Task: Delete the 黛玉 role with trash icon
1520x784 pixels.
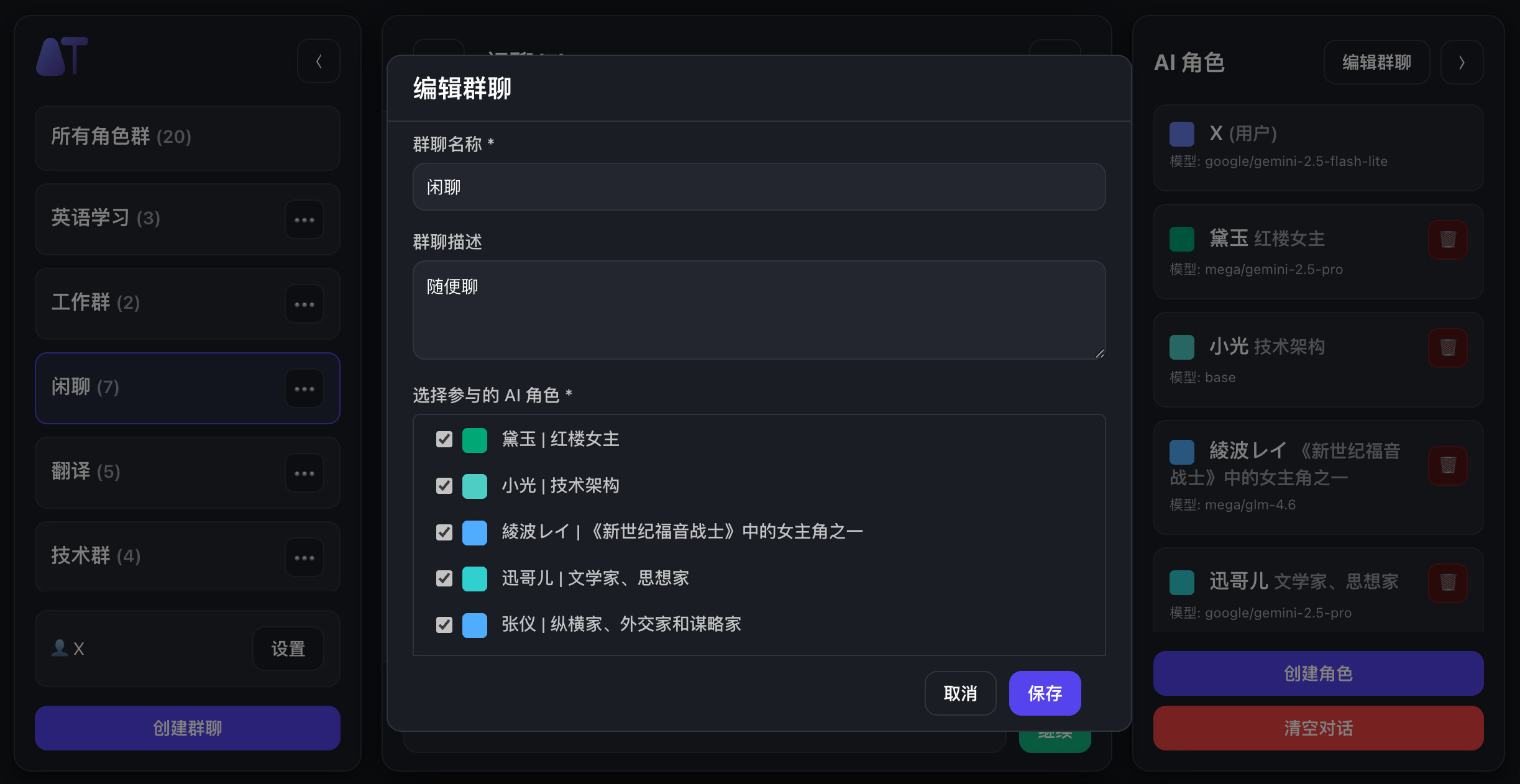Action: click(1447, 239)
